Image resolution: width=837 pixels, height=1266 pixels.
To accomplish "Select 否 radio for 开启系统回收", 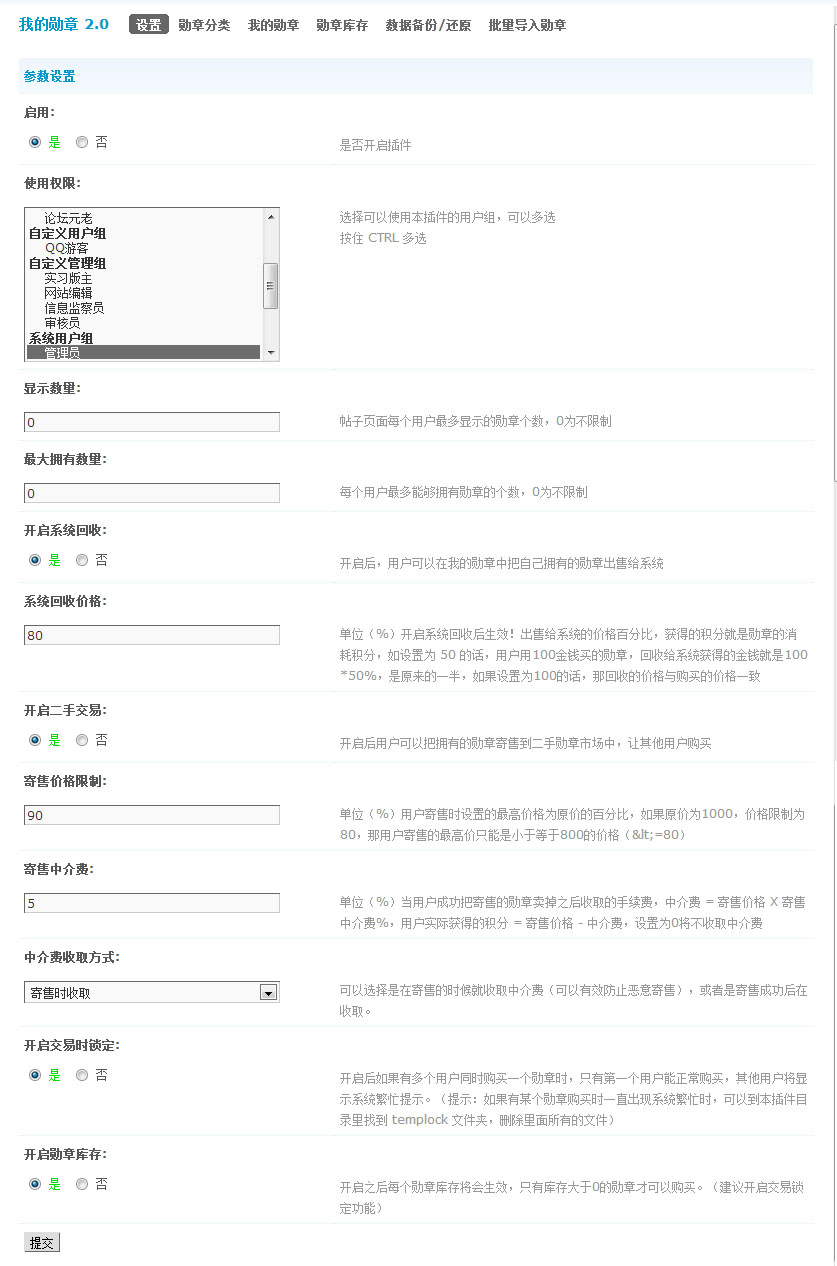I will (82, 560).
